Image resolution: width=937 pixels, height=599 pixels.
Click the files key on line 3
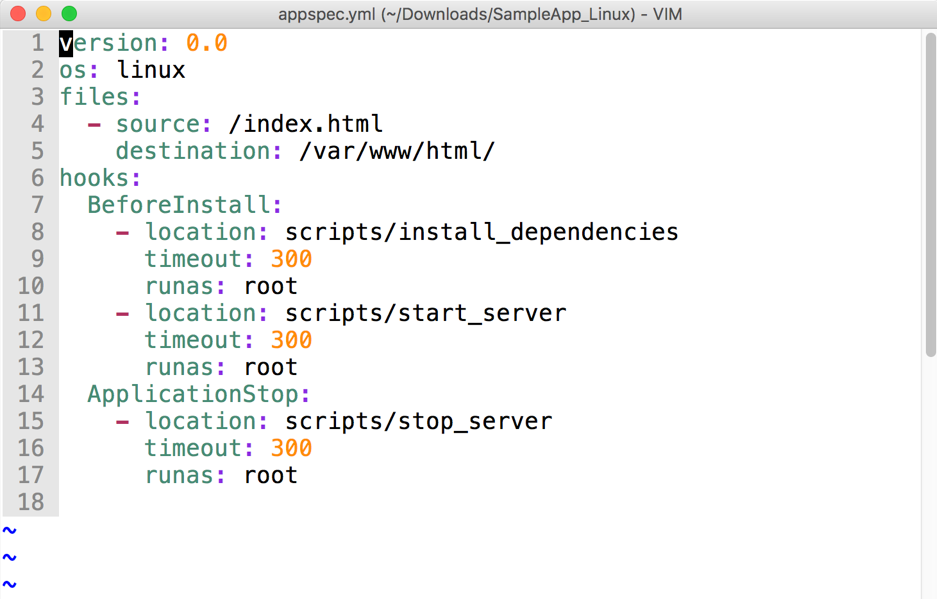(x=94, y=97)
